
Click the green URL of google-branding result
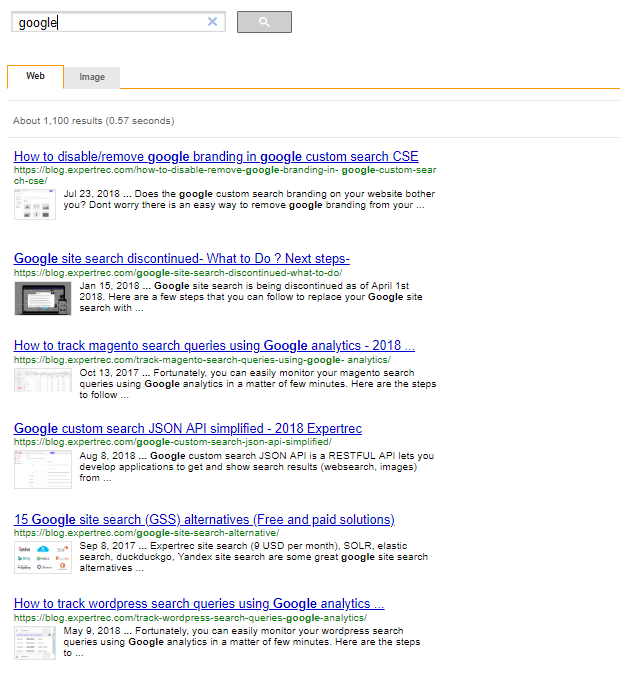click(x=225, y=176)
